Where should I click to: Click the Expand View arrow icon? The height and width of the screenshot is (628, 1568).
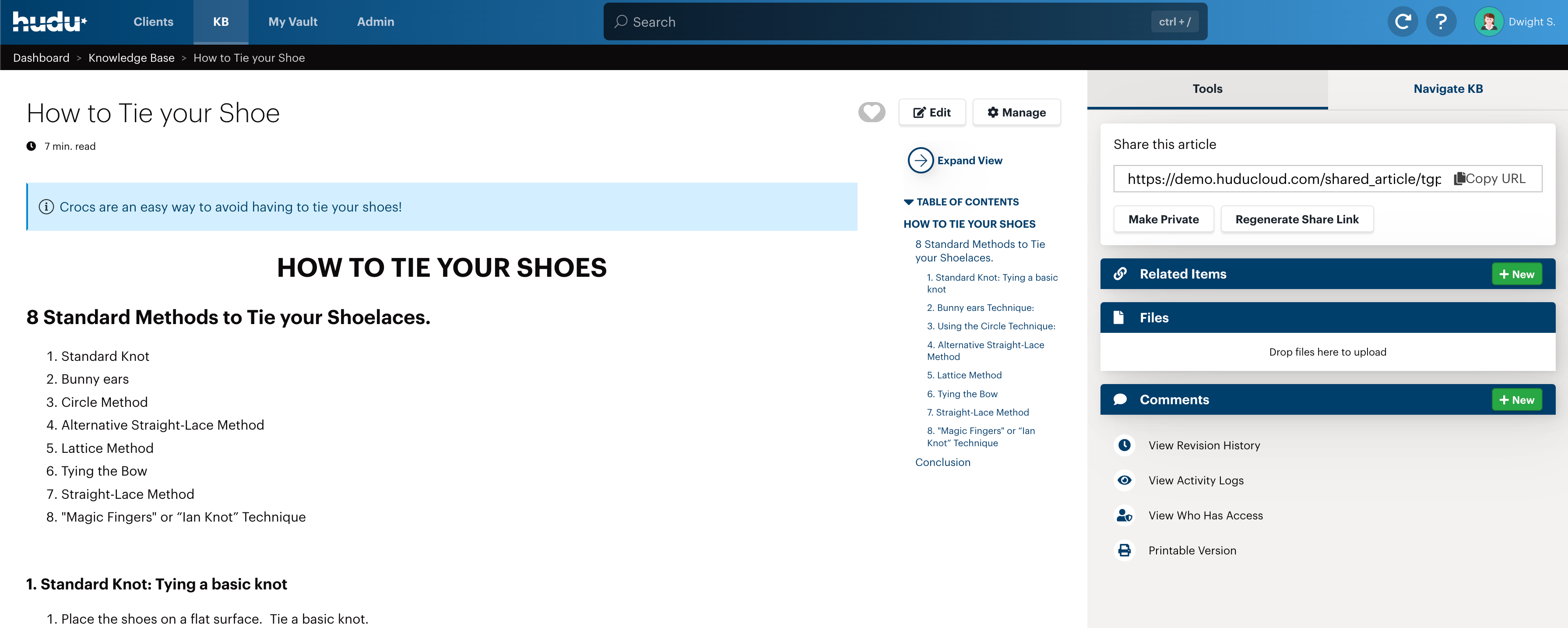(x=920, y=160)
